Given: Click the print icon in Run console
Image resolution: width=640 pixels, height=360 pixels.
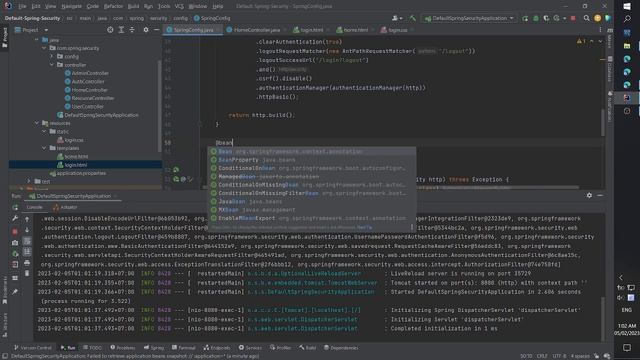Looking at the screenshot, I should (x=27, y=263).
